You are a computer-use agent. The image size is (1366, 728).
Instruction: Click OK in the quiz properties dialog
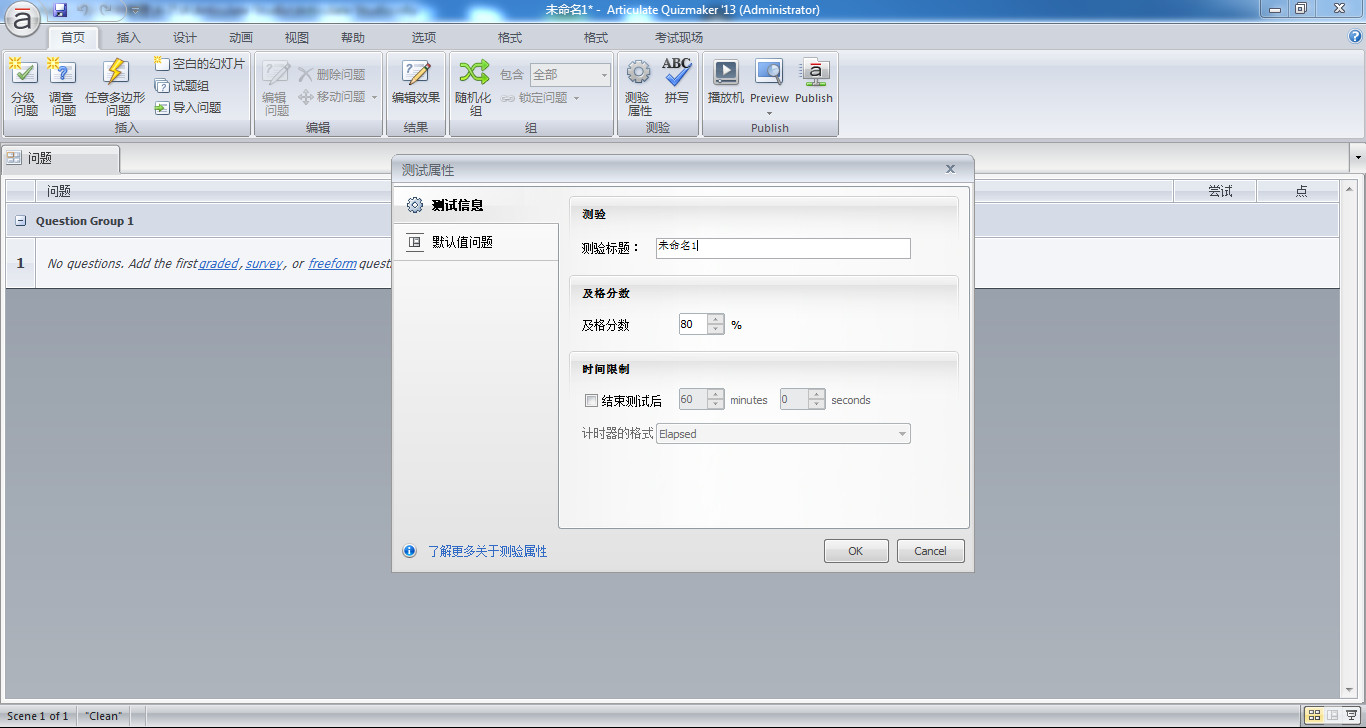[856, 551]
